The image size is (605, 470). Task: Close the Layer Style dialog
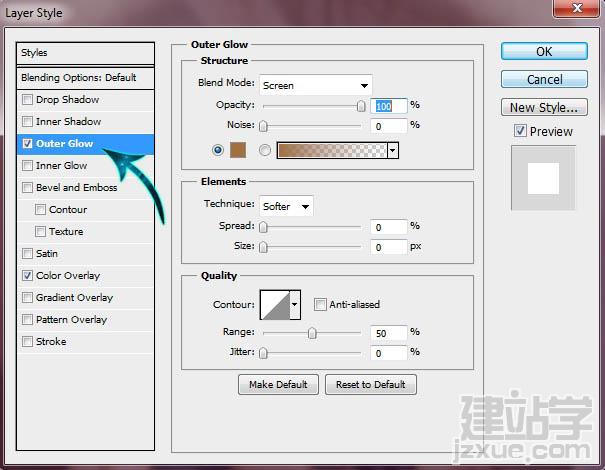pos(577,8)
